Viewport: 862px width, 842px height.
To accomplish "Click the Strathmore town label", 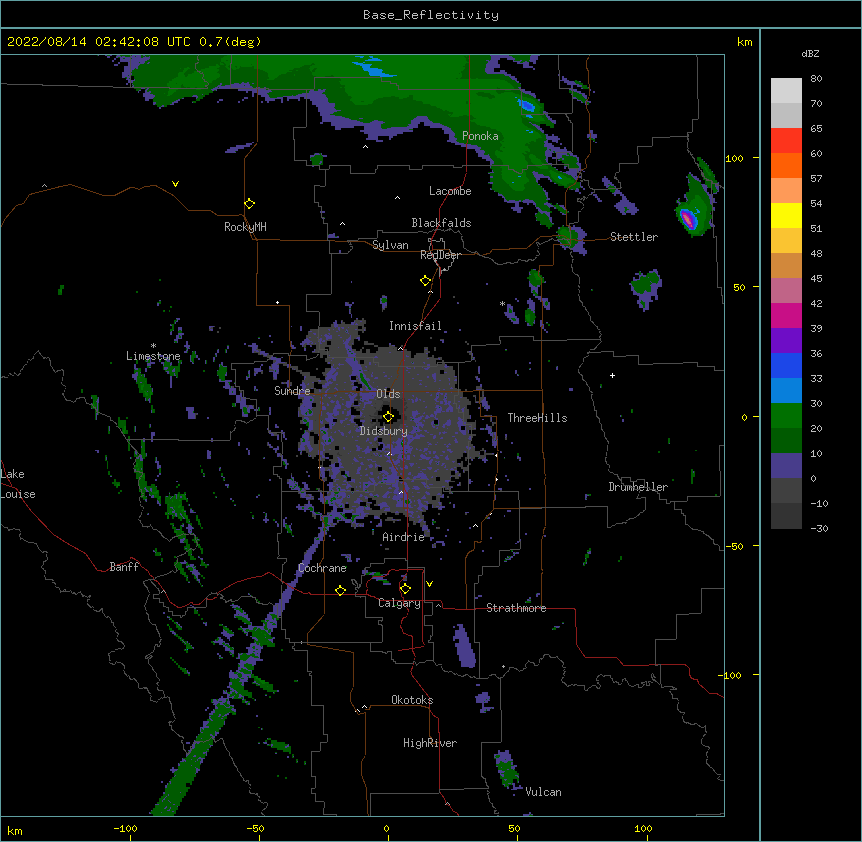I will 516,608.
